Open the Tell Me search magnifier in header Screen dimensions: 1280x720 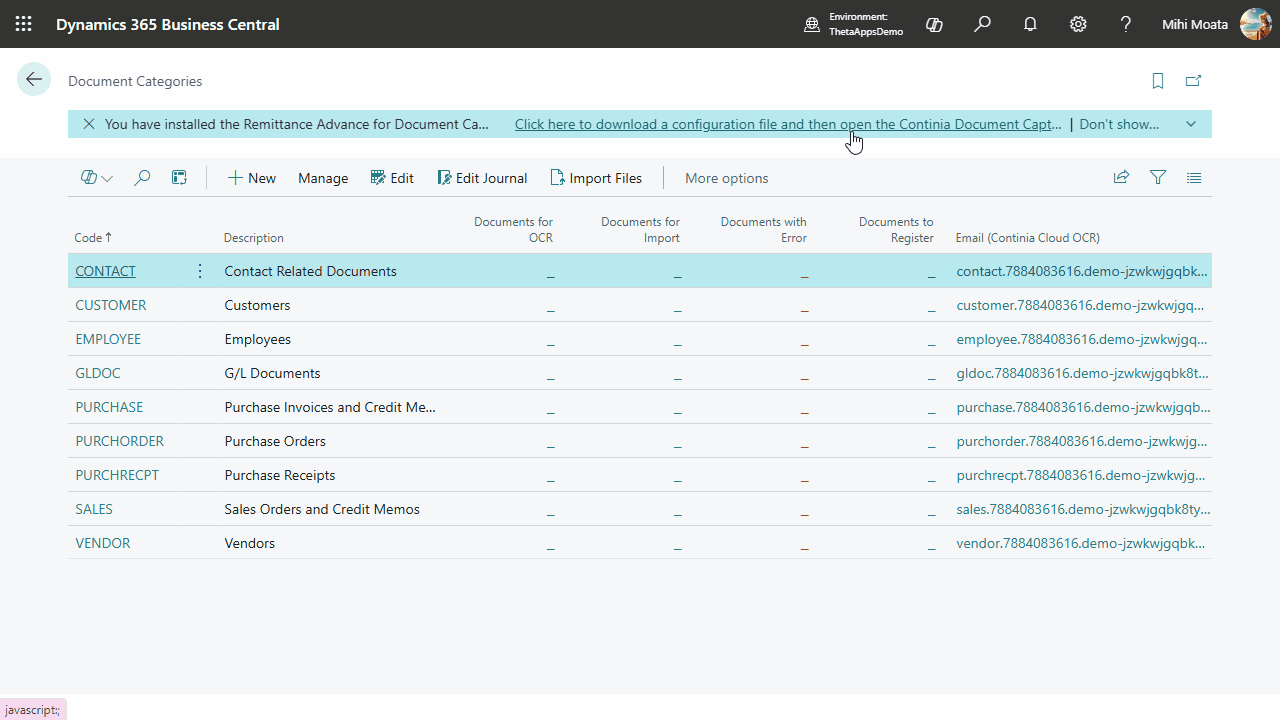(983, 24)
